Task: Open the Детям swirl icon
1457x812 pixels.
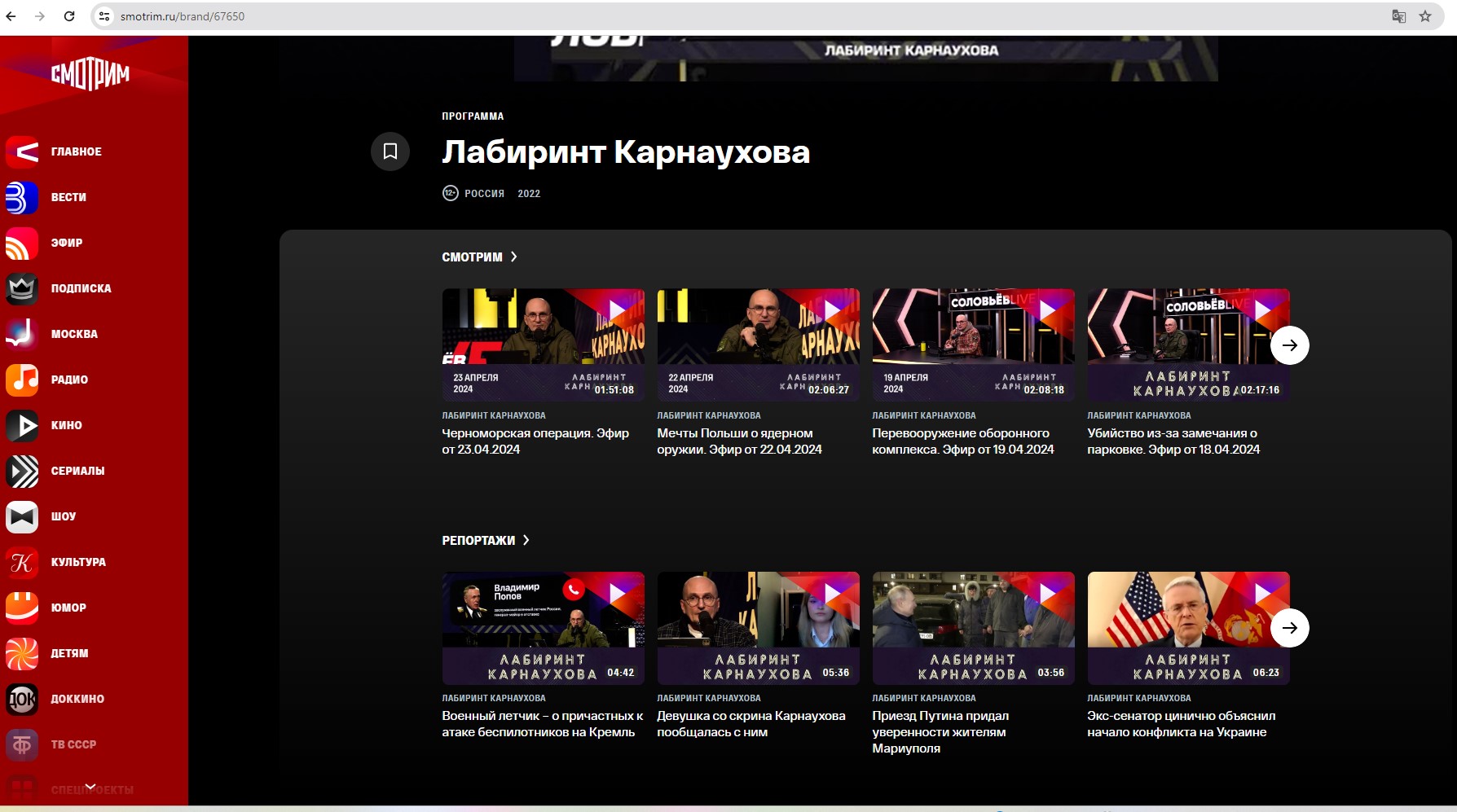Action: click(x=22, y=653)
